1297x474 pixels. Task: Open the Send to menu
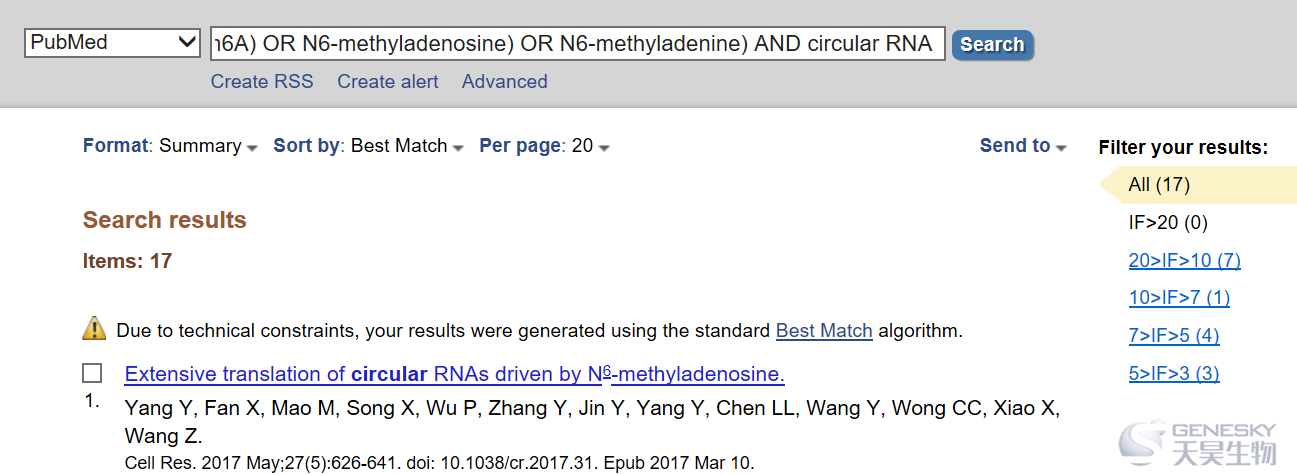[x=1023, y=146]
